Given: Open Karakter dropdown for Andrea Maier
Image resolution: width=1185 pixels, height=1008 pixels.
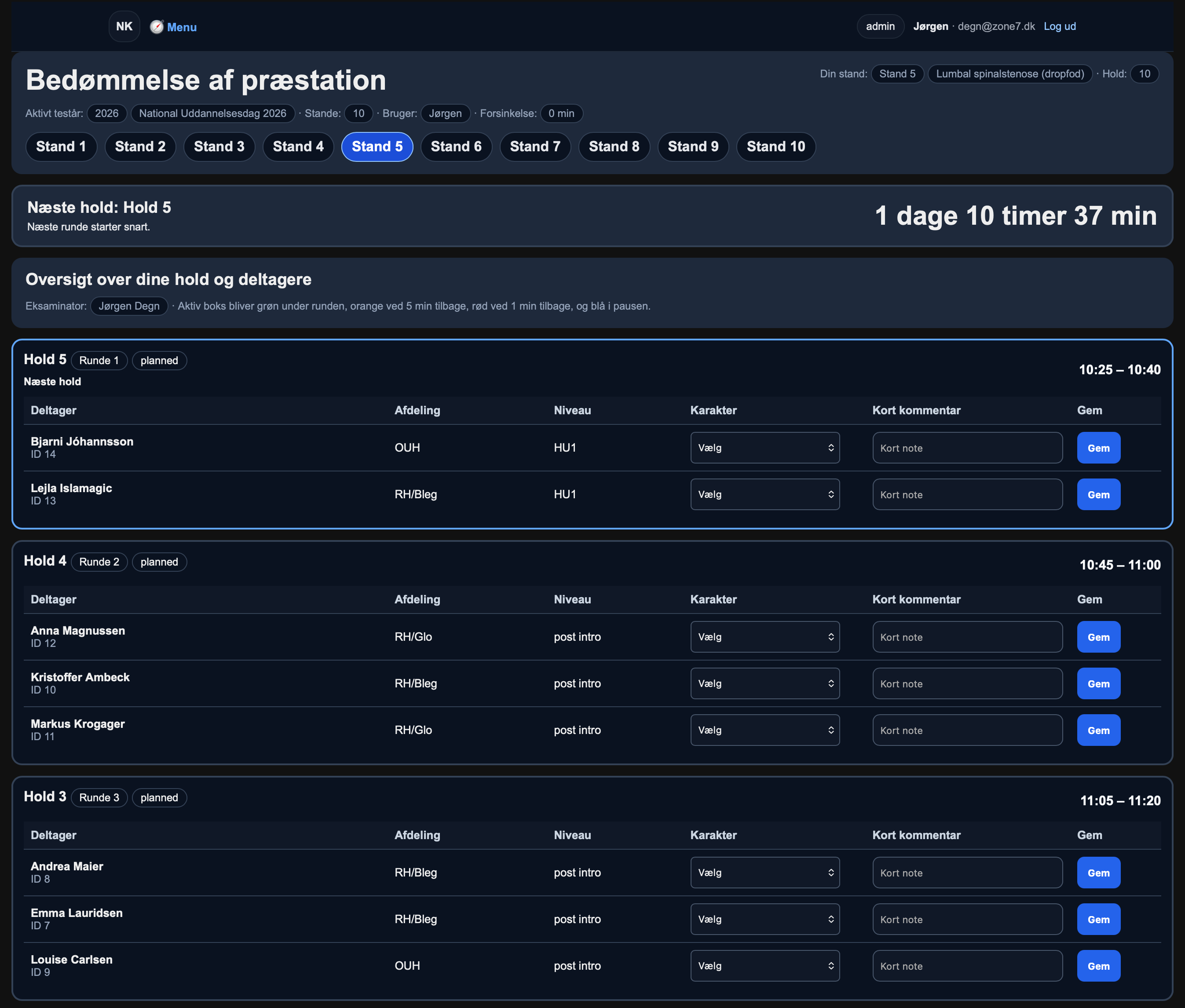Looking at the screenshot, I should point(765,873).
